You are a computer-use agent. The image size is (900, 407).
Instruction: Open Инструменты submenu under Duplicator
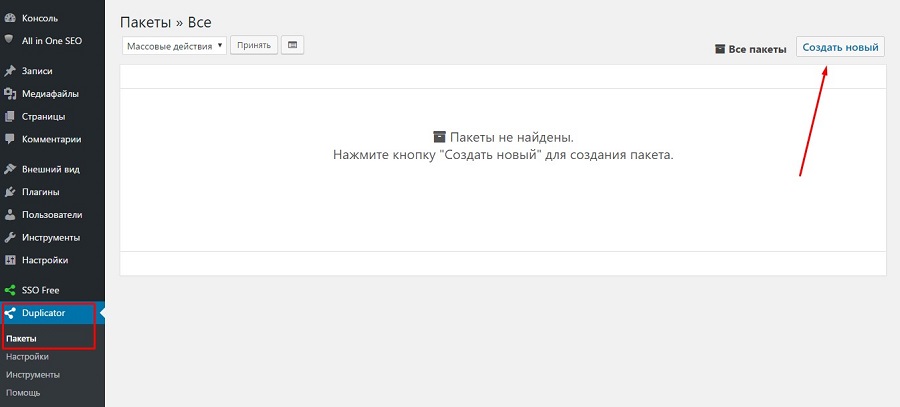click(33, 375)
